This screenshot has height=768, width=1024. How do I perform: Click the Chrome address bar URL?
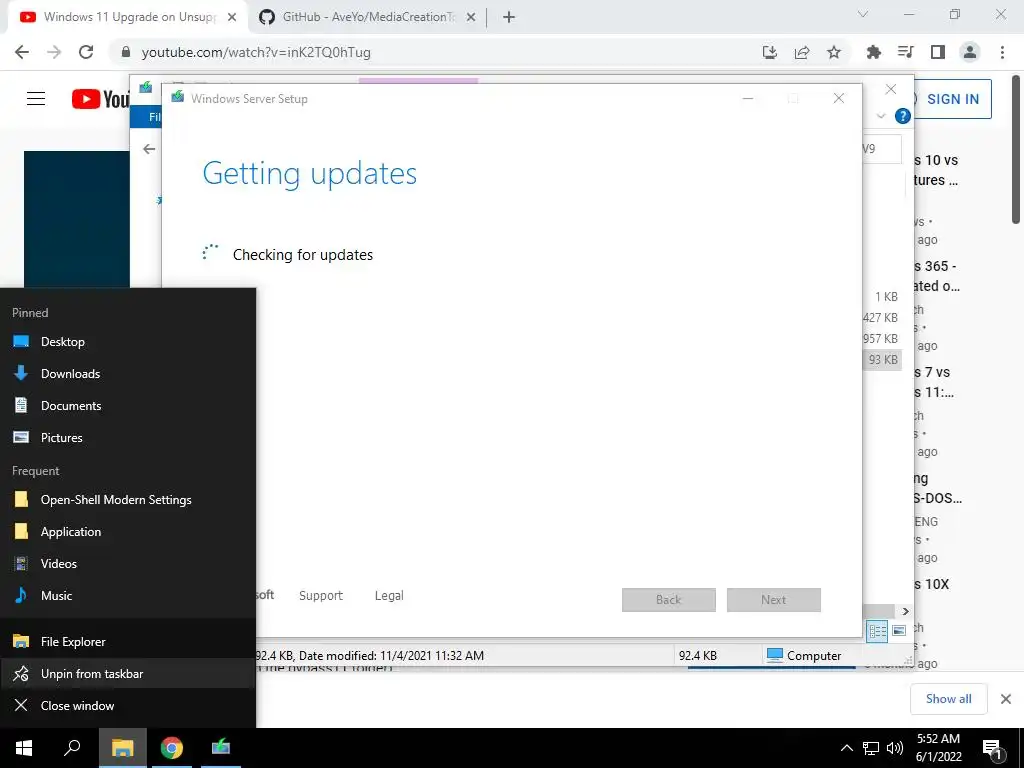click(x=256, y=52)
